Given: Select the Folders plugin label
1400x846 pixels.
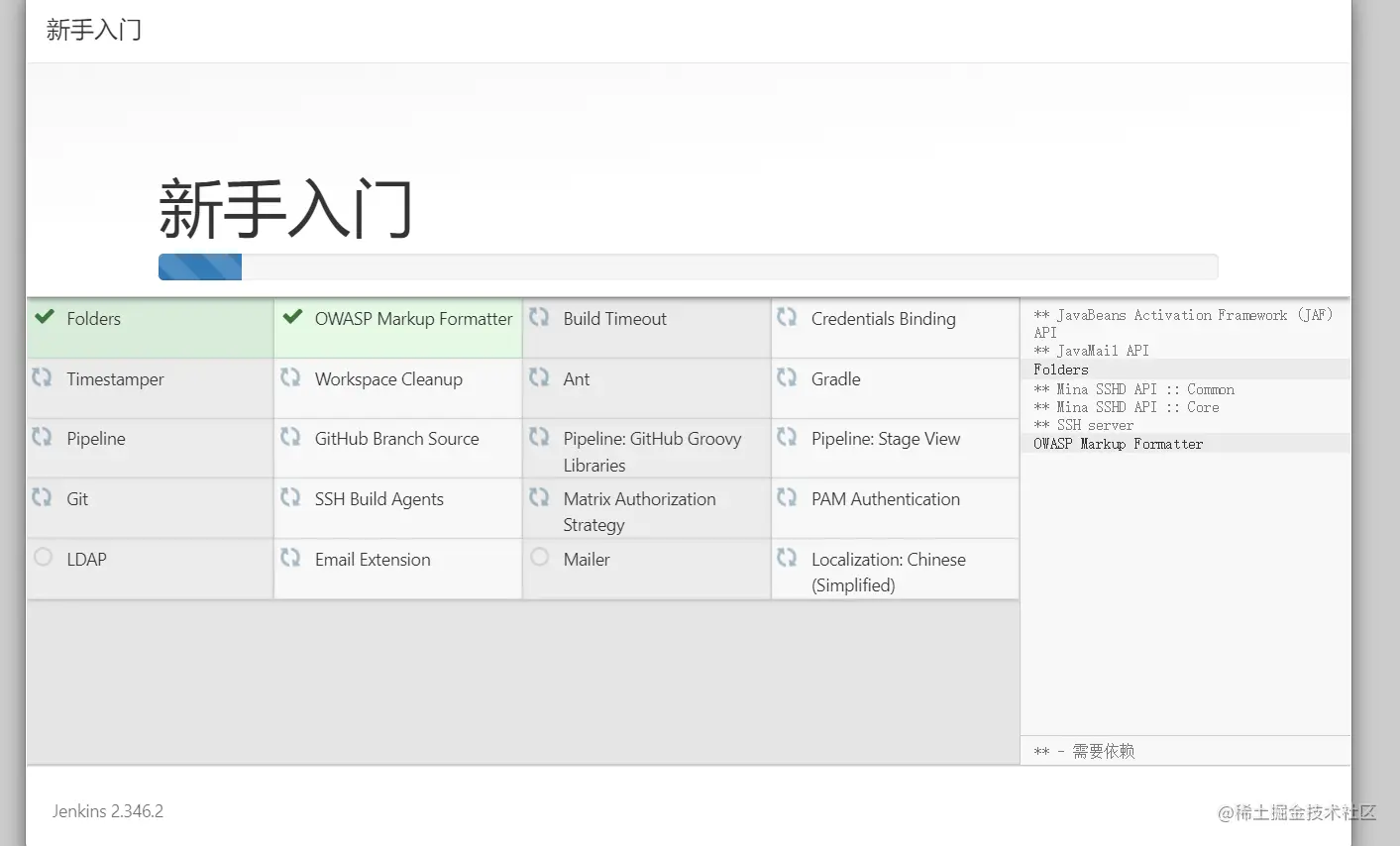Looking at the screenshot, I should [94, 319].
